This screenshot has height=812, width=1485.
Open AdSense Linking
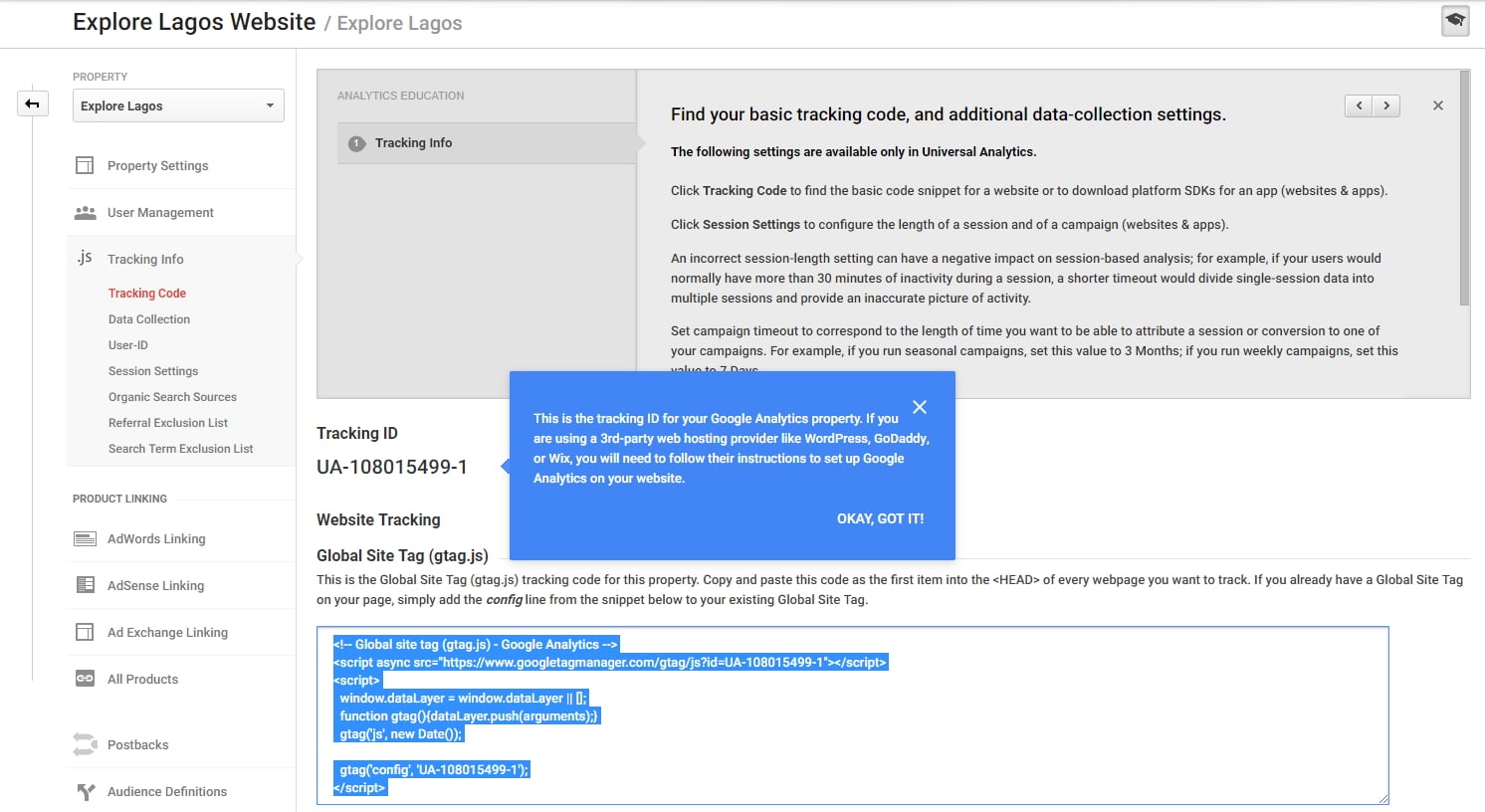click(155, 585)
